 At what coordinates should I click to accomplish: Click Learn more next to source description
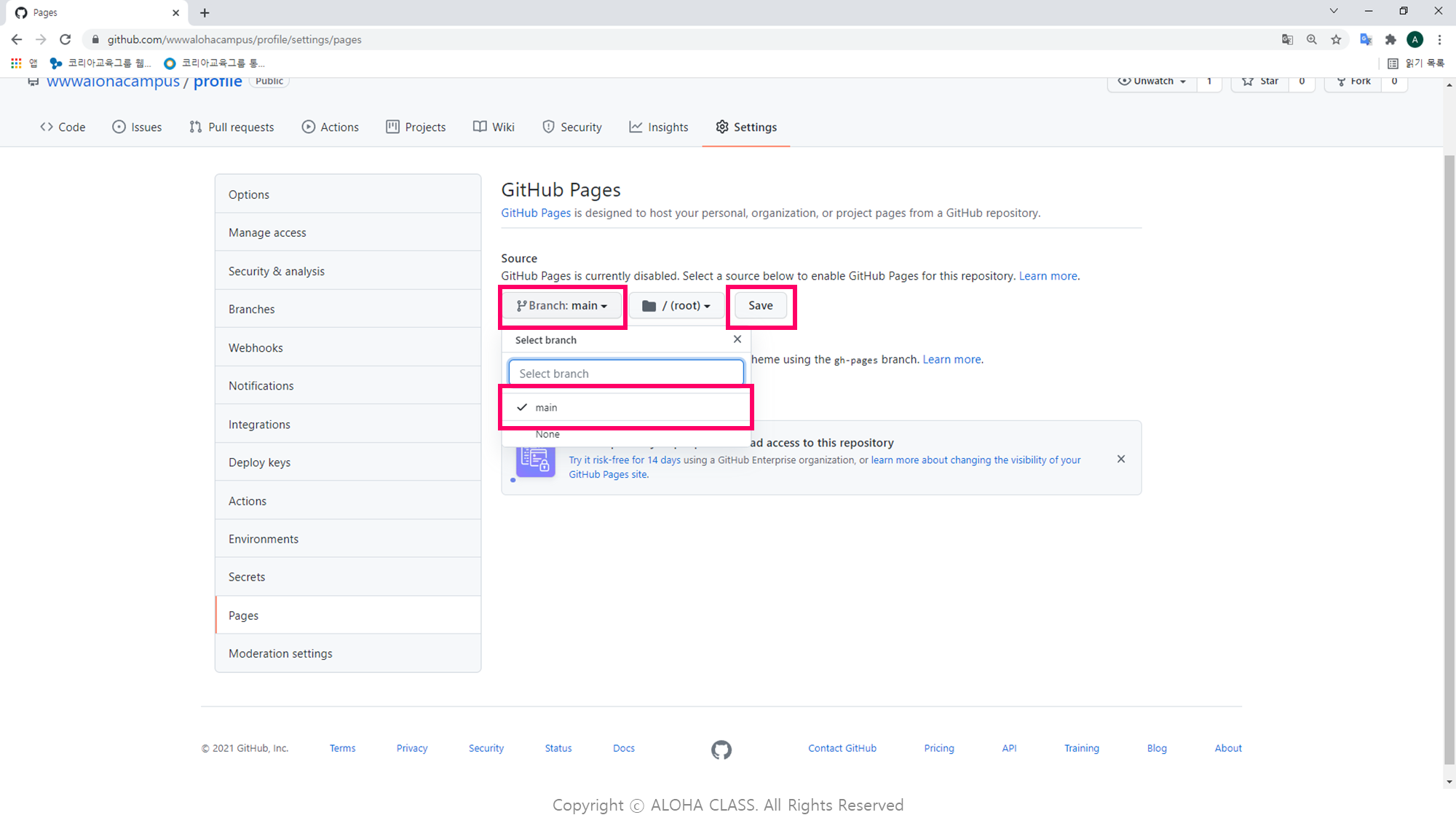click(x=1048, y=276)
